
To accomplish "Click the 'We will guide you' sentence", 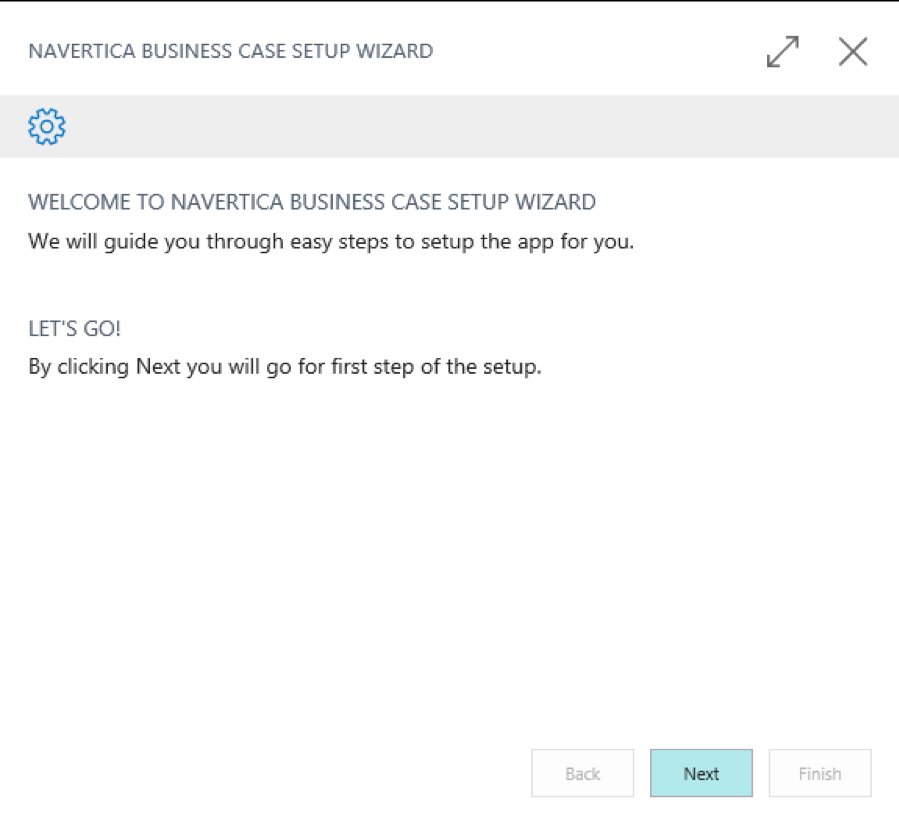I will 331,241.
